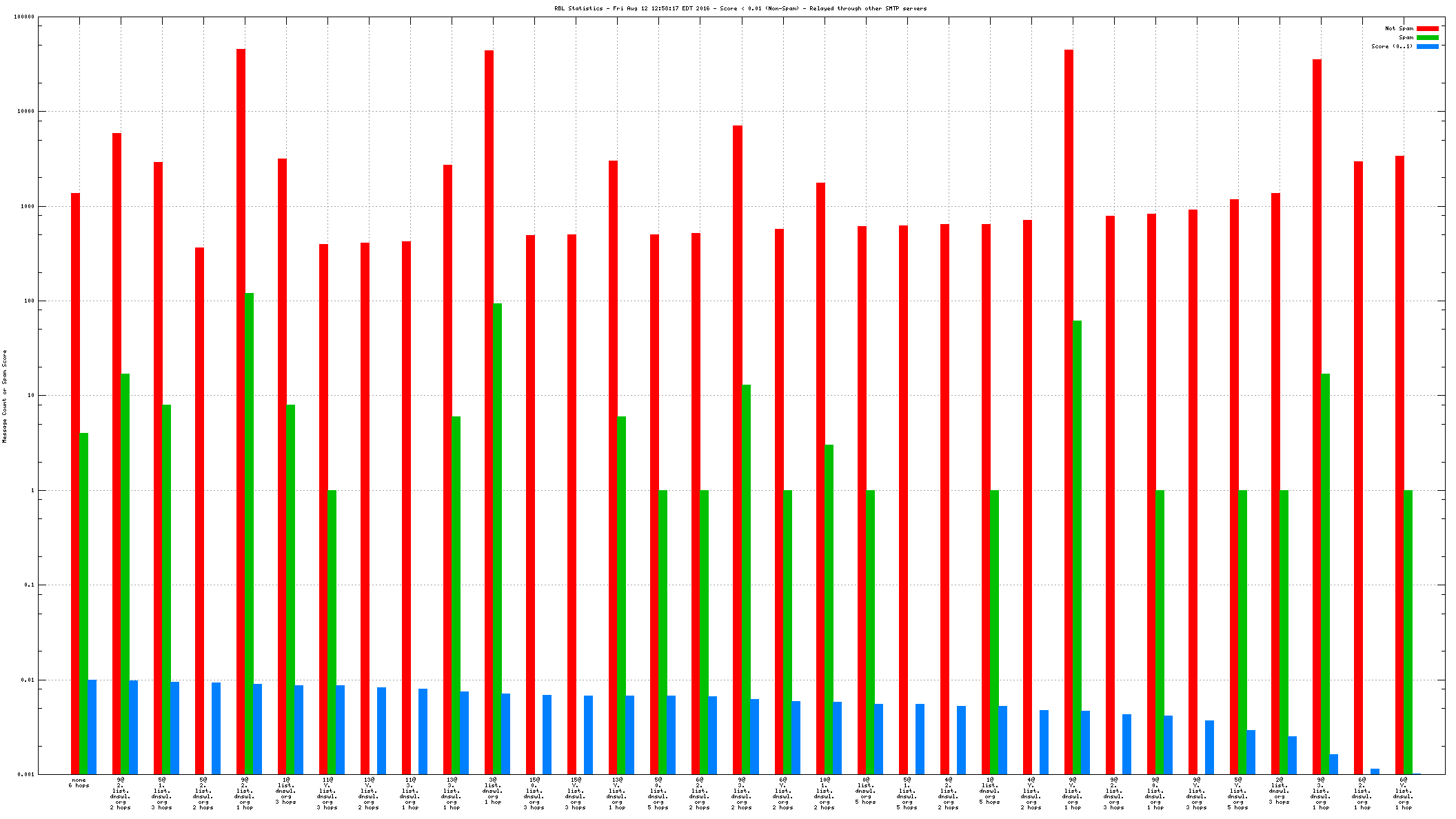Click the '3@ list.dnswl.org 1 hop' axis label
This screenshot has width=1456, height=819.
493,791
